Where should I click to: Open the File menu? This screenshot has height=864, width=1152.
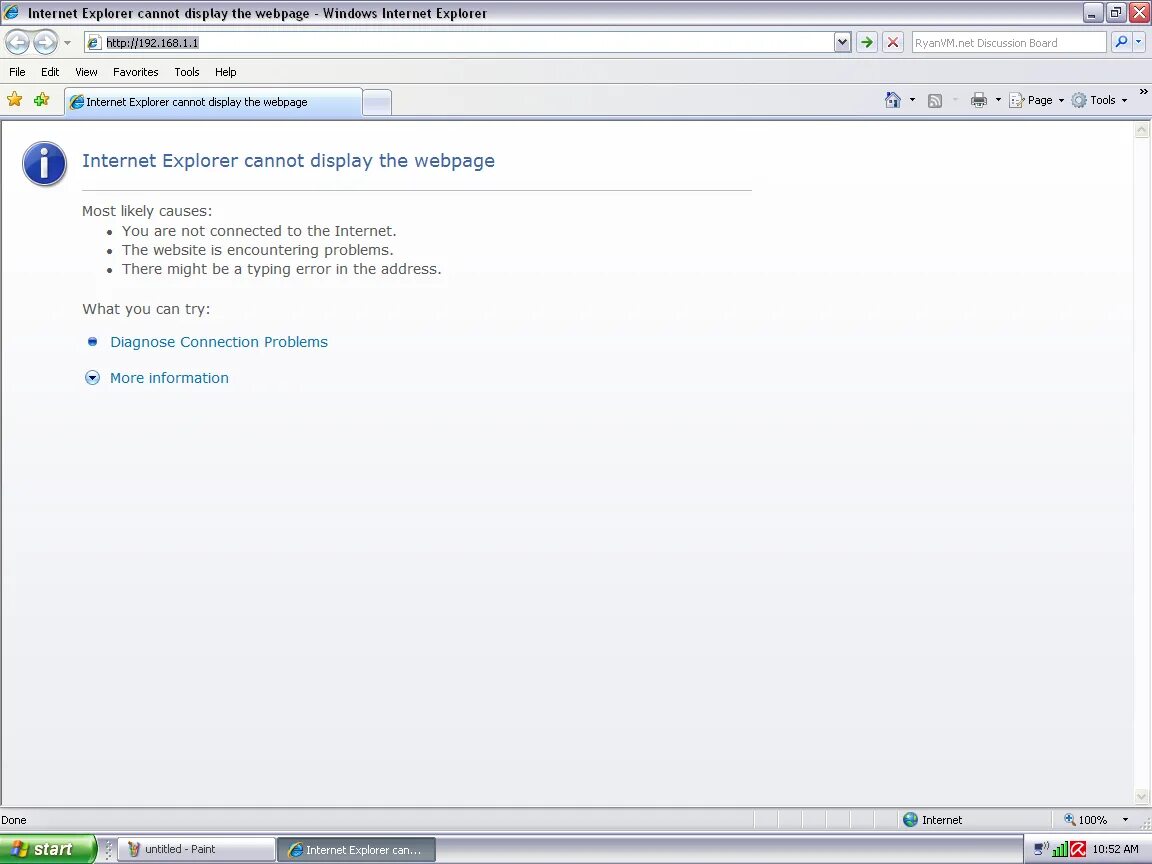point(17,72)
